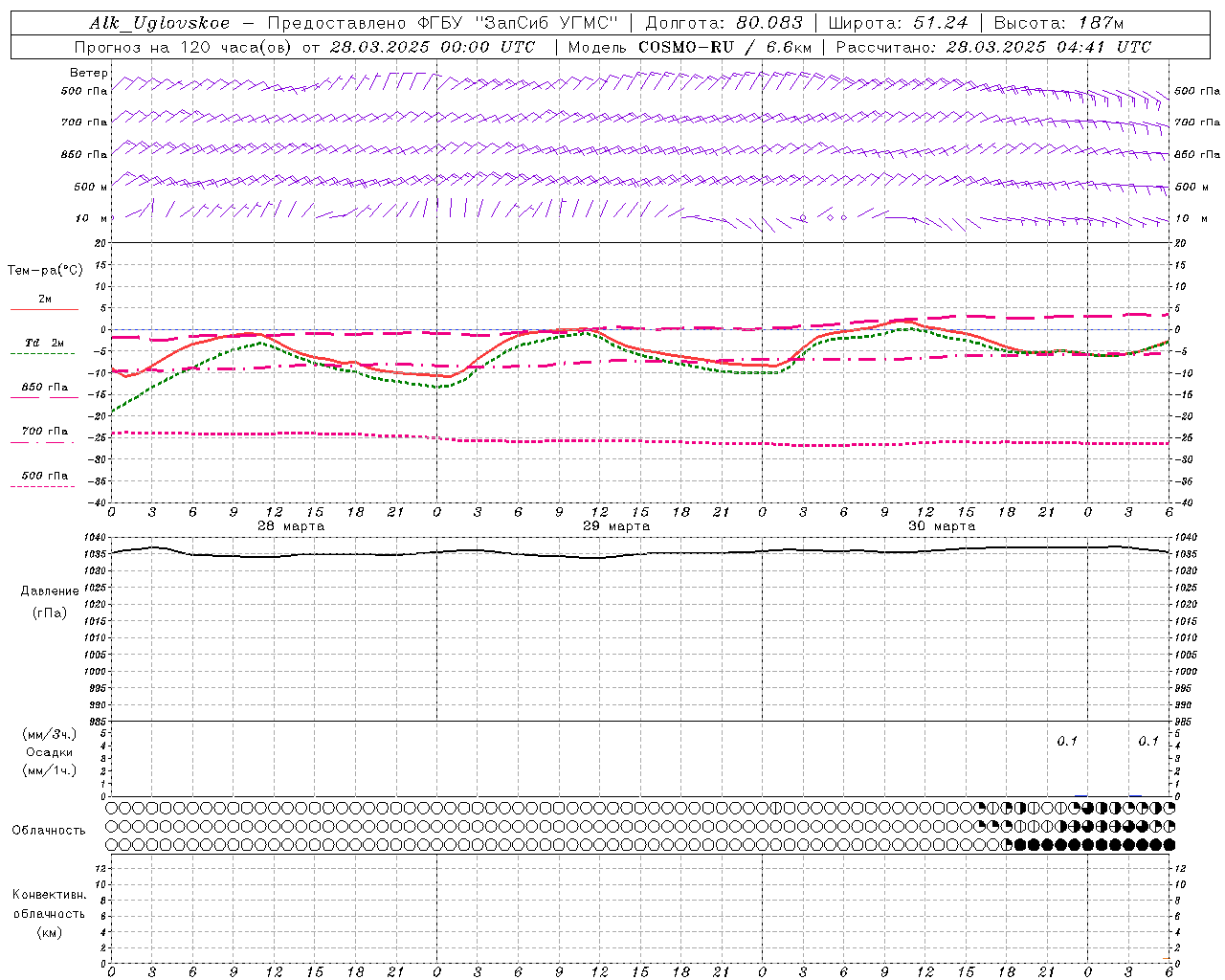Click the first calm wind symbol in the 10 м row
The image size is (1225, 980).
pyautogui.click(x=803, y=218)
